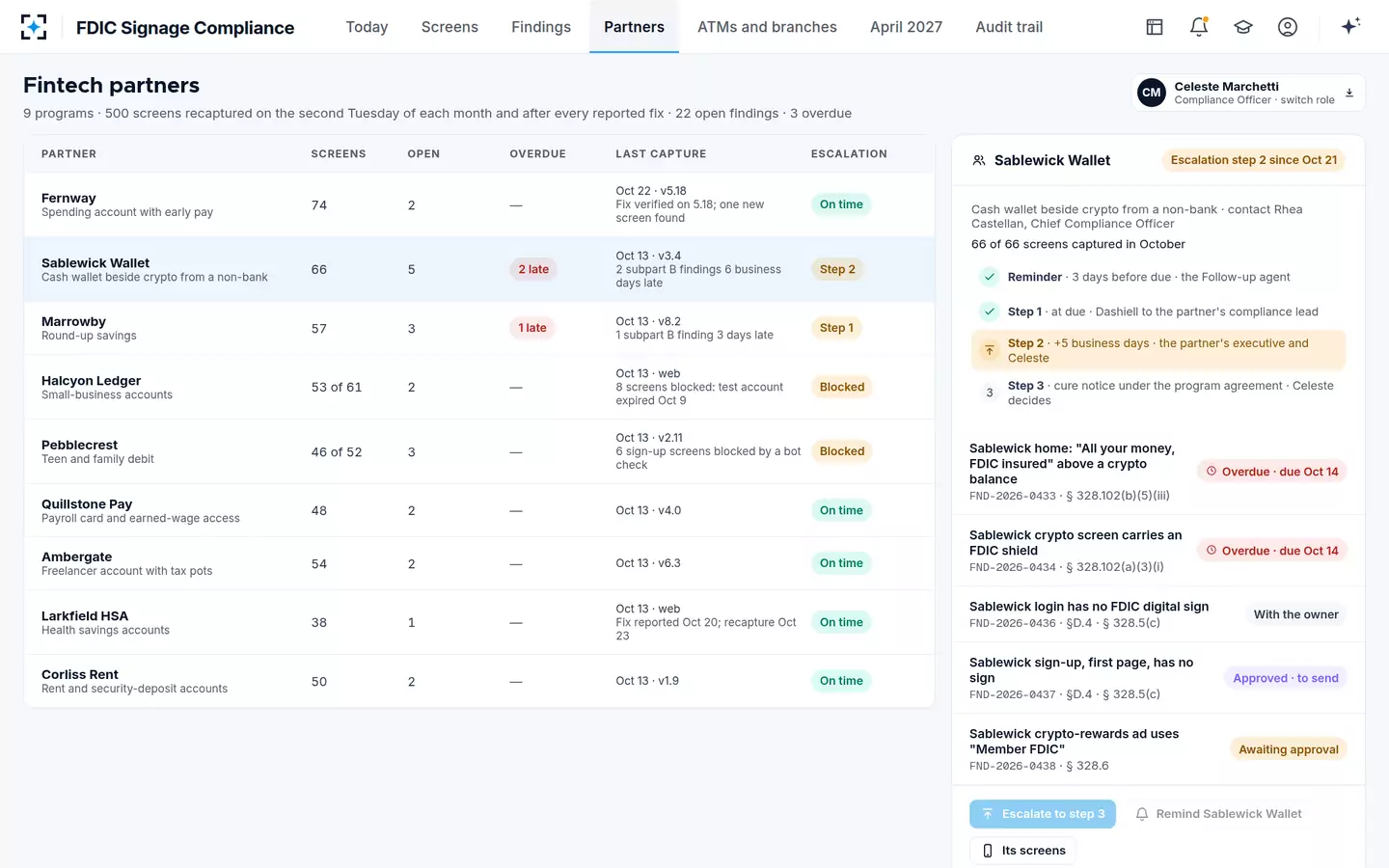1389x868 pixels.
Task: Select the Marrowby partner row
Action: pyautogui.click(x=479, y=328)
